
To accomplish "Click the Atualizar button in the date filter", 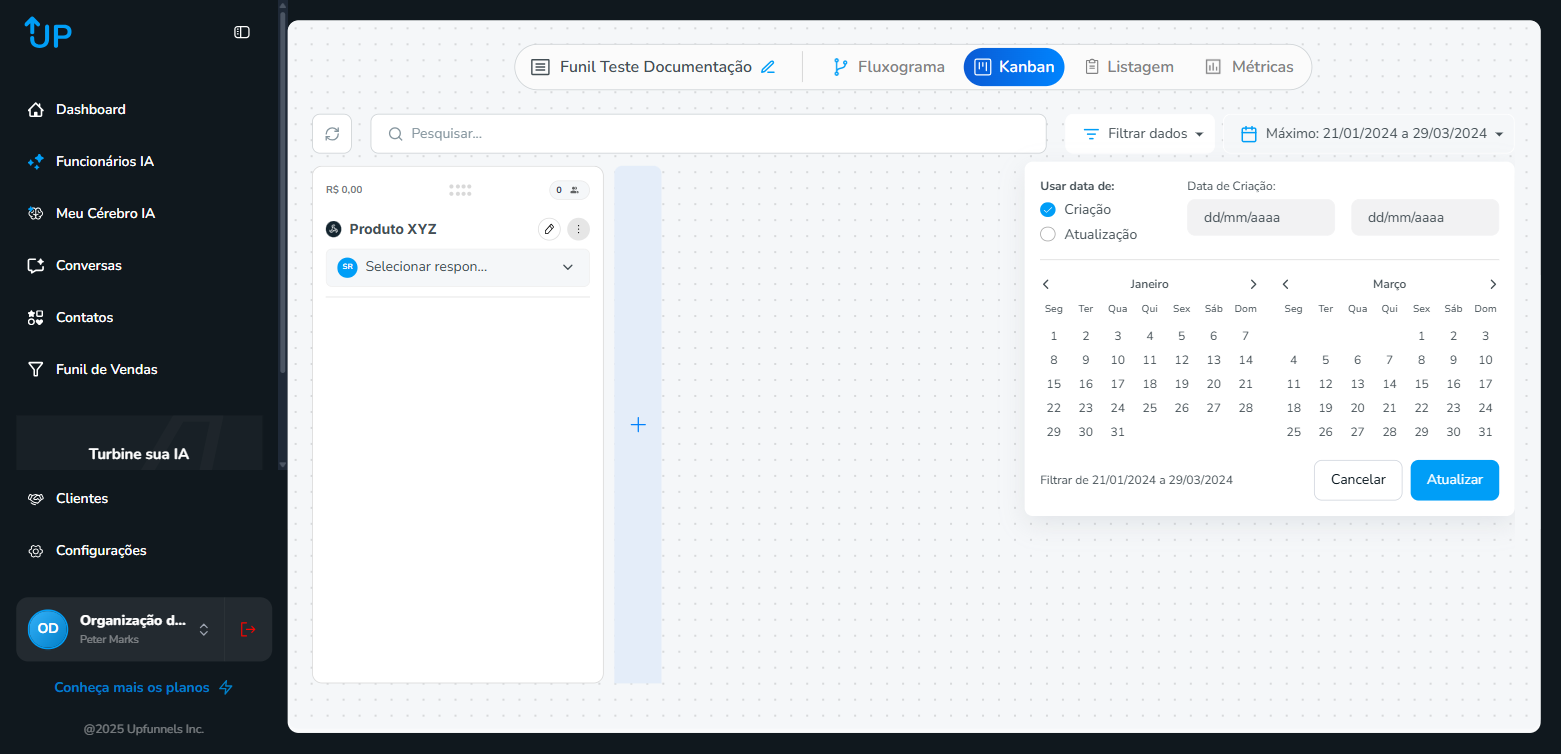I will [1454, 480].
